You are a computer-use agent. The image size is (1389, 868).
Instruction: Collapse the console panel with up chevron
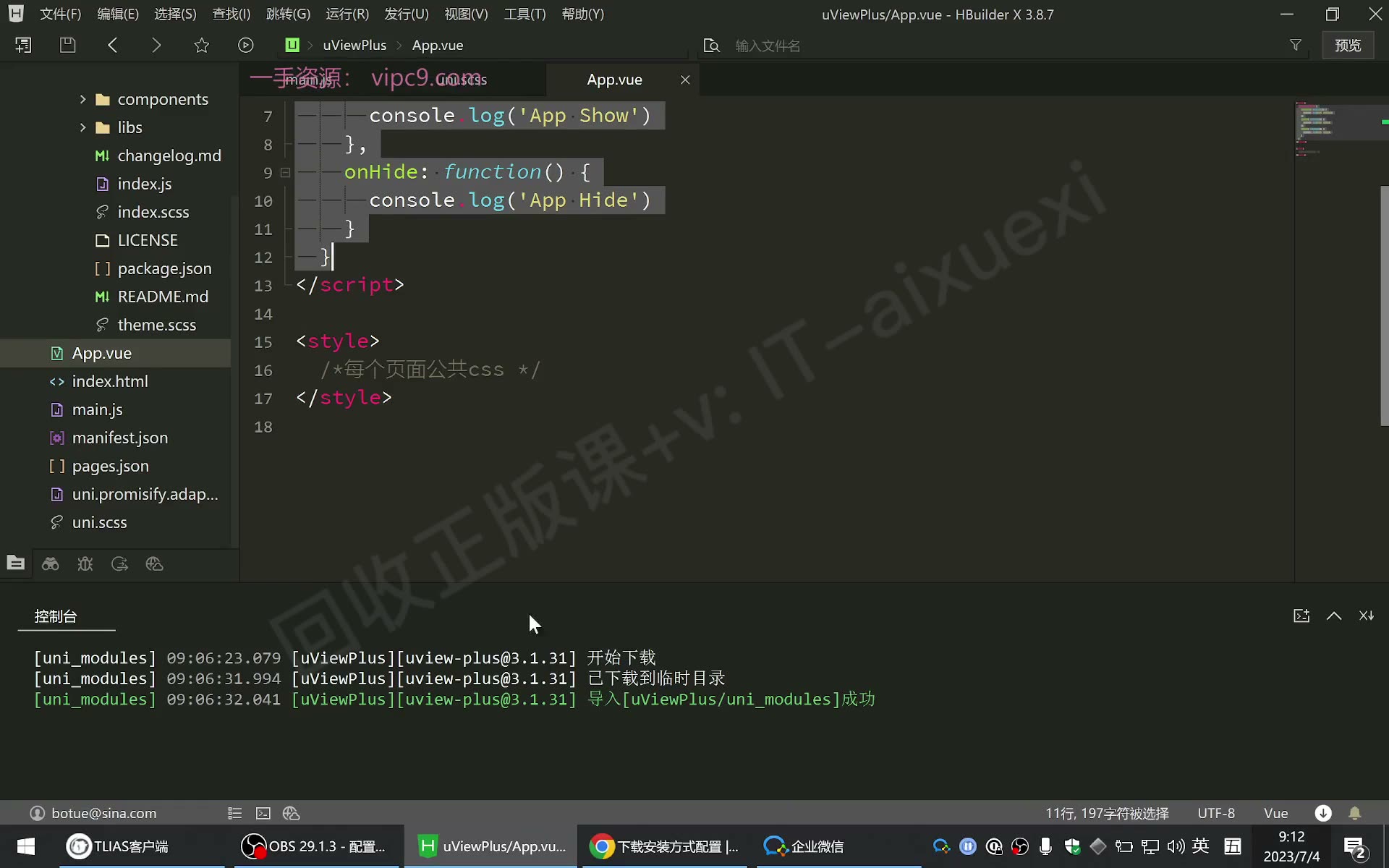[1334, 616]
